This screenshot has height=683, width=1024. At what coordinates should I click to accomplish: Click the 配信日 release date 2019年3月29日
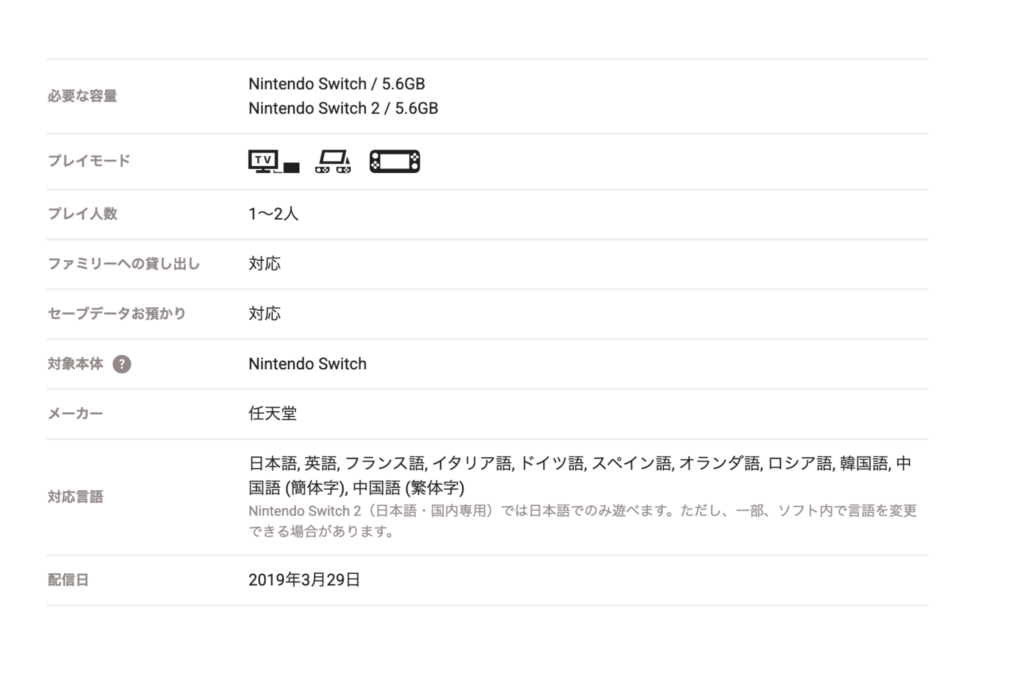tap(303, 579)
